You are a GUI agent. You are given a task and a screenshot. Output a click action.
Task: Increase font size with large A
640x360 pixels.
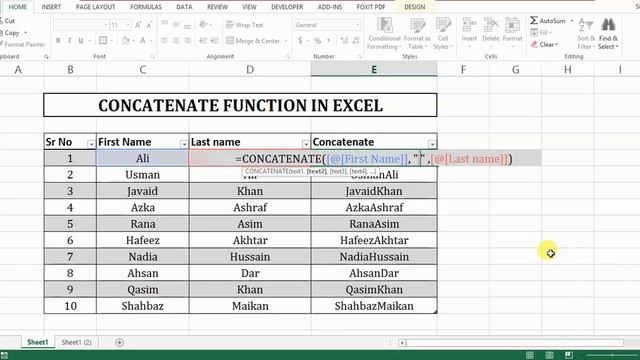138,25
